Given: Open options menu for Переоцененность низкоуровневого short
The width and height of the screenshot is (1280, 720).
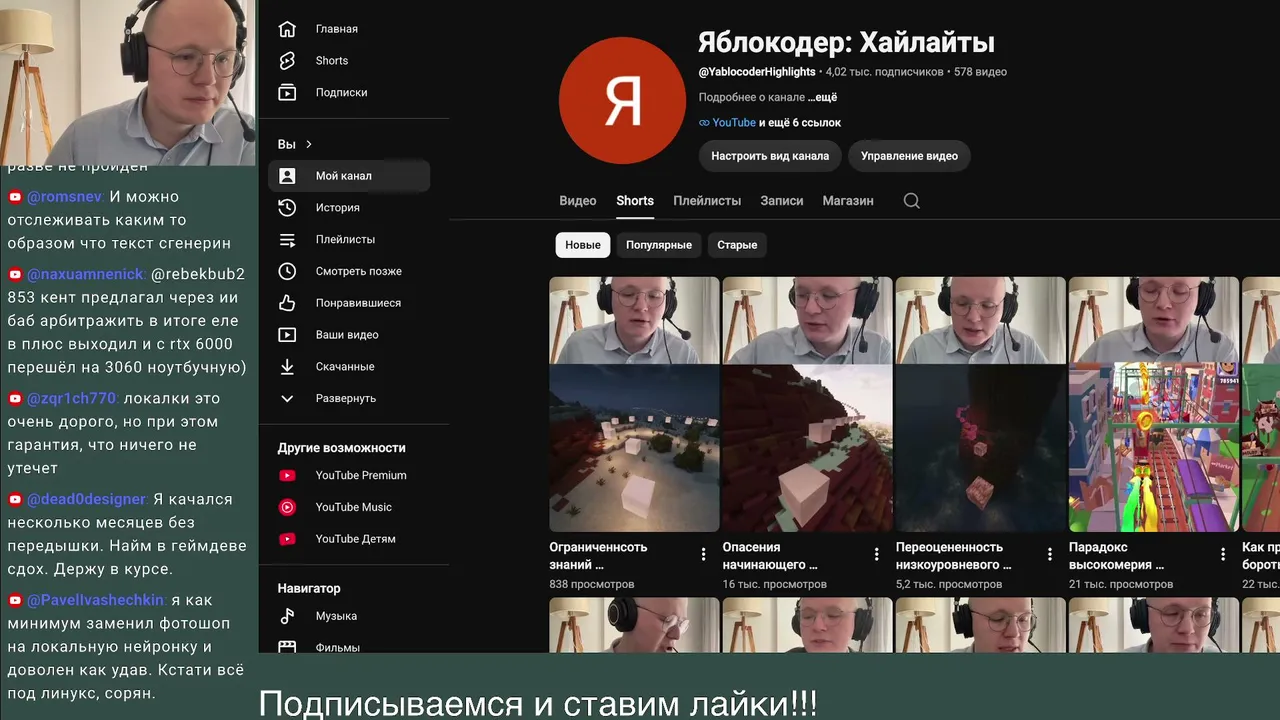Looking at the screenshot, I should pos(1050,554).
